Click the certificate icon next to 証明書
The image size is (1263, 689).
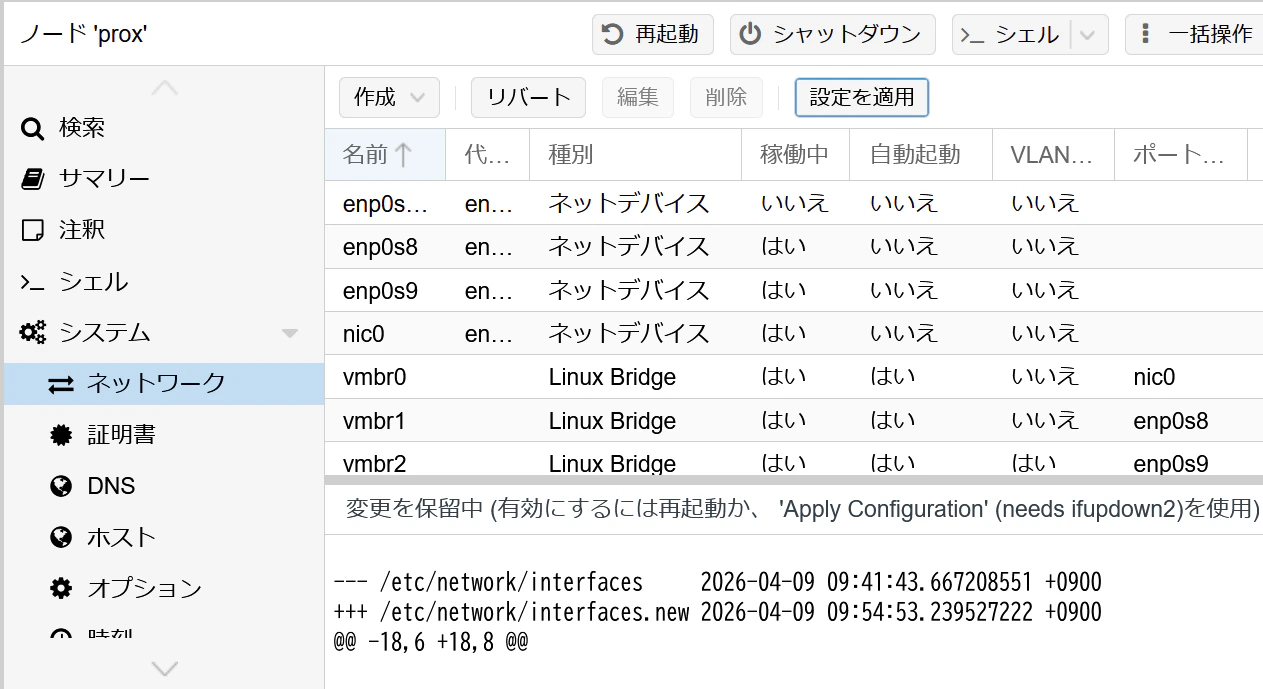tap(61, 435)
